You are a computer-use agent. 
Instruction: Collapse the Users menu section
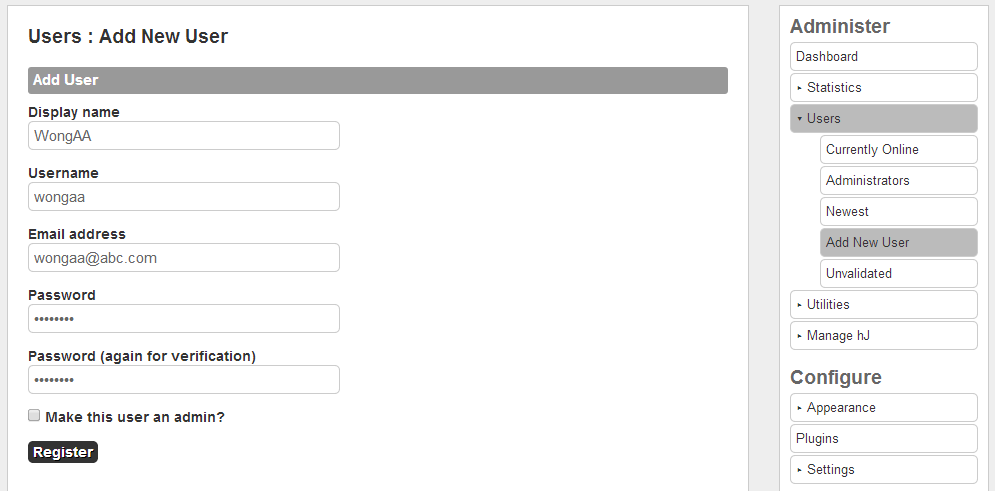800,119
